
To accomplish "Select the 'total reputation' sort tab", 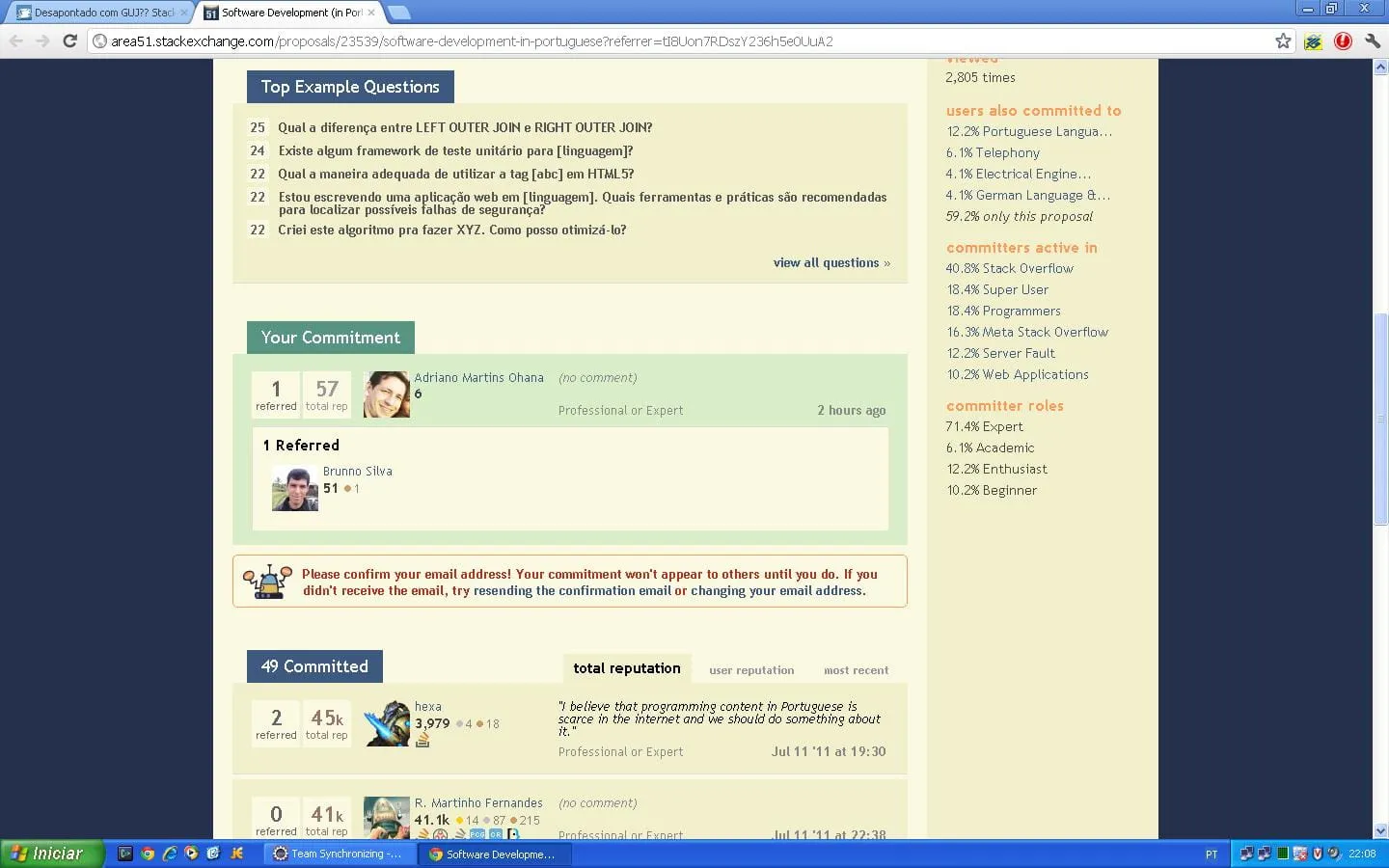I will pos(627,667).
